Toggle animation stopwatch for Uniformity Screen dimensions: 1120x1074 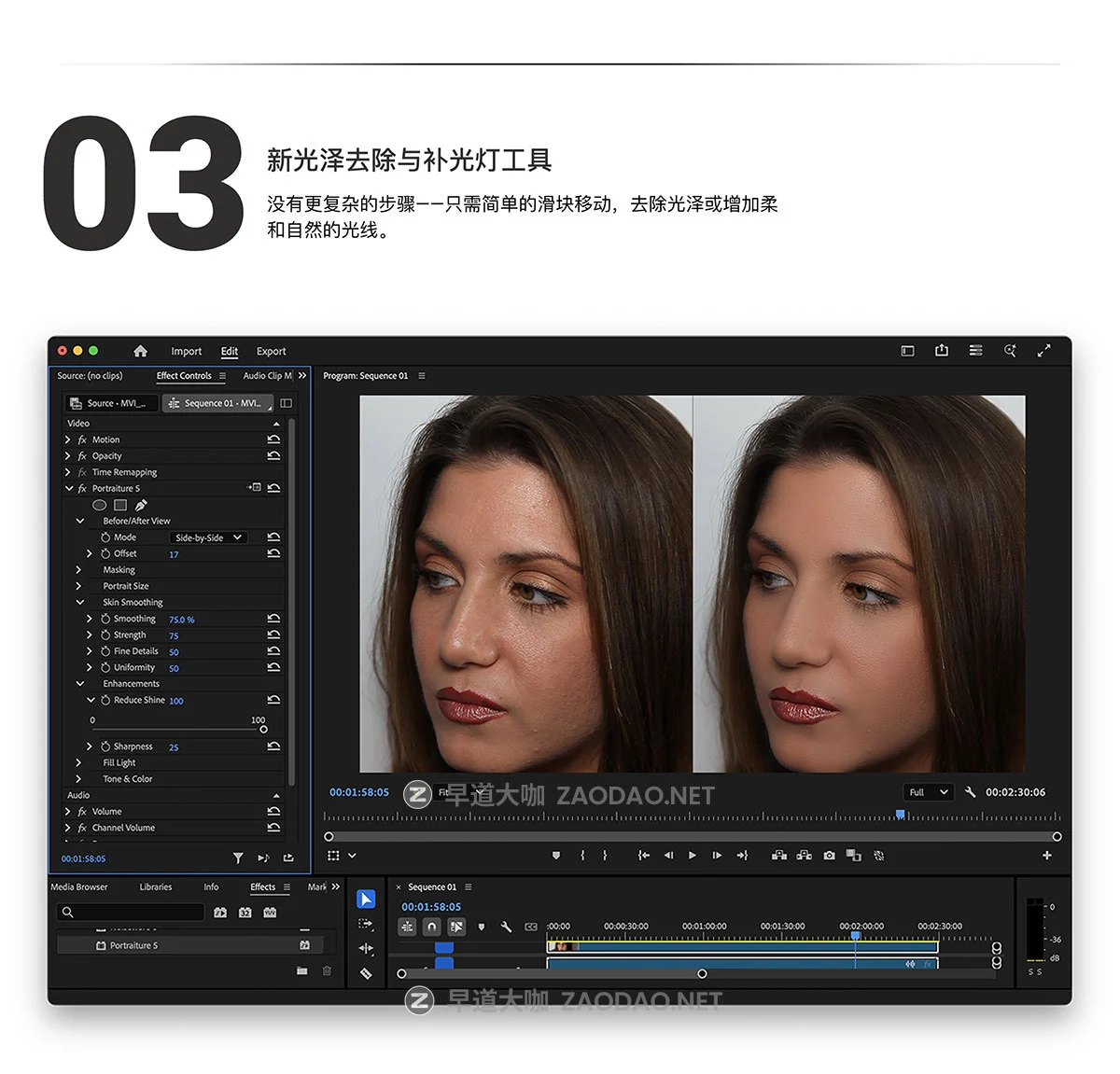point(105,667)
